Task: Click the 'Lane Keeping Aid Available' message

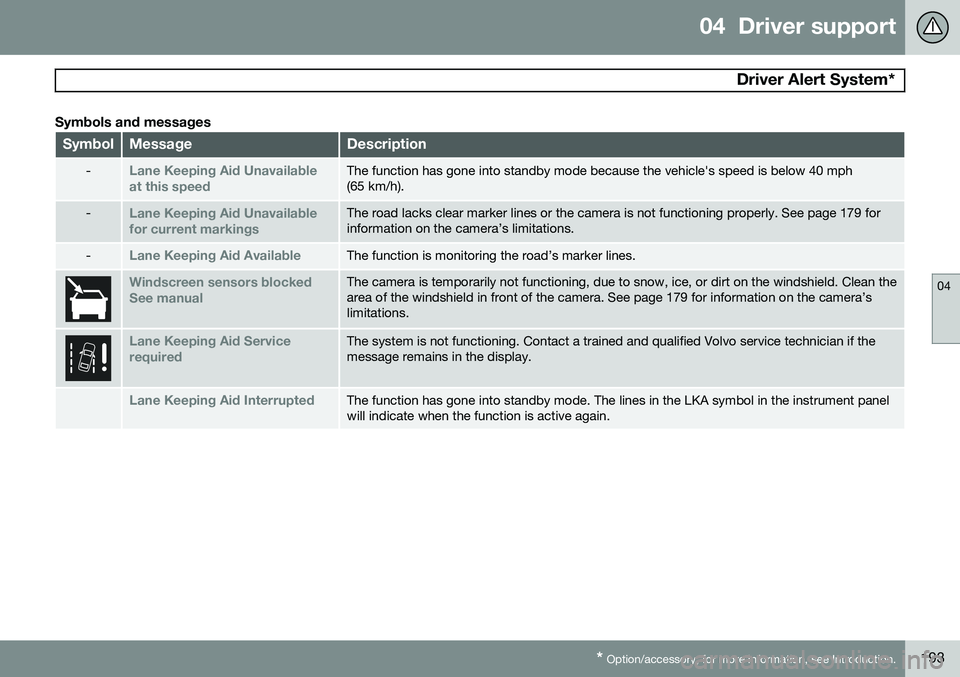Action: 215,255
